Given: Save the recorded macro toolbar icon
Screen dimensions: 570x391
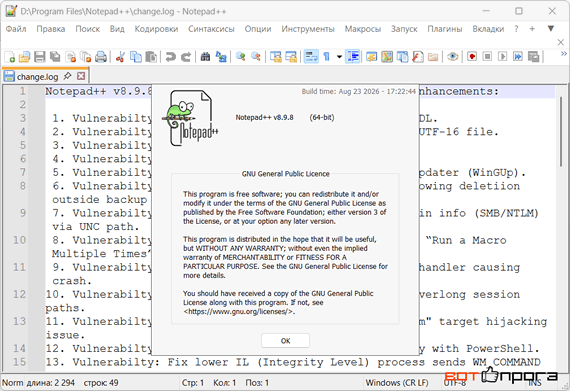Looking at the screenshot, I should (x=533, y=57).
